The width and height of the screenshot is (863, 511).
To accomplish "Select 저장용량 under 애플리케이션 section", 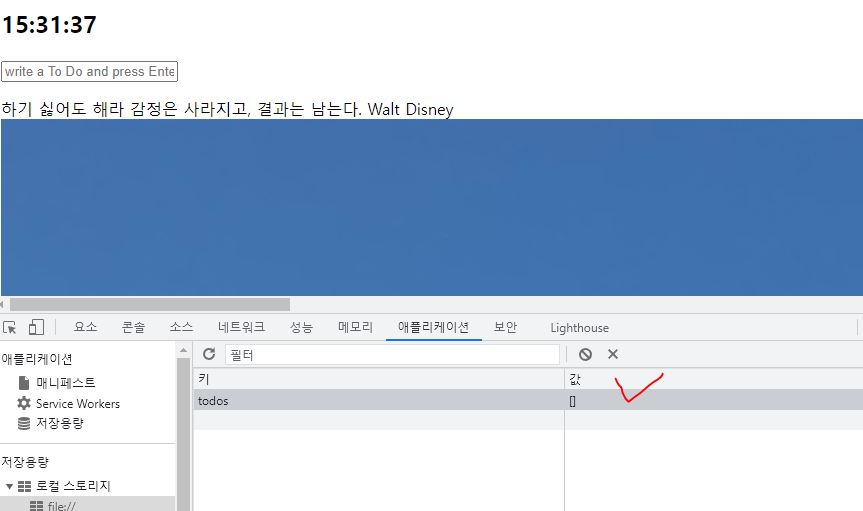I will (60, 423).
